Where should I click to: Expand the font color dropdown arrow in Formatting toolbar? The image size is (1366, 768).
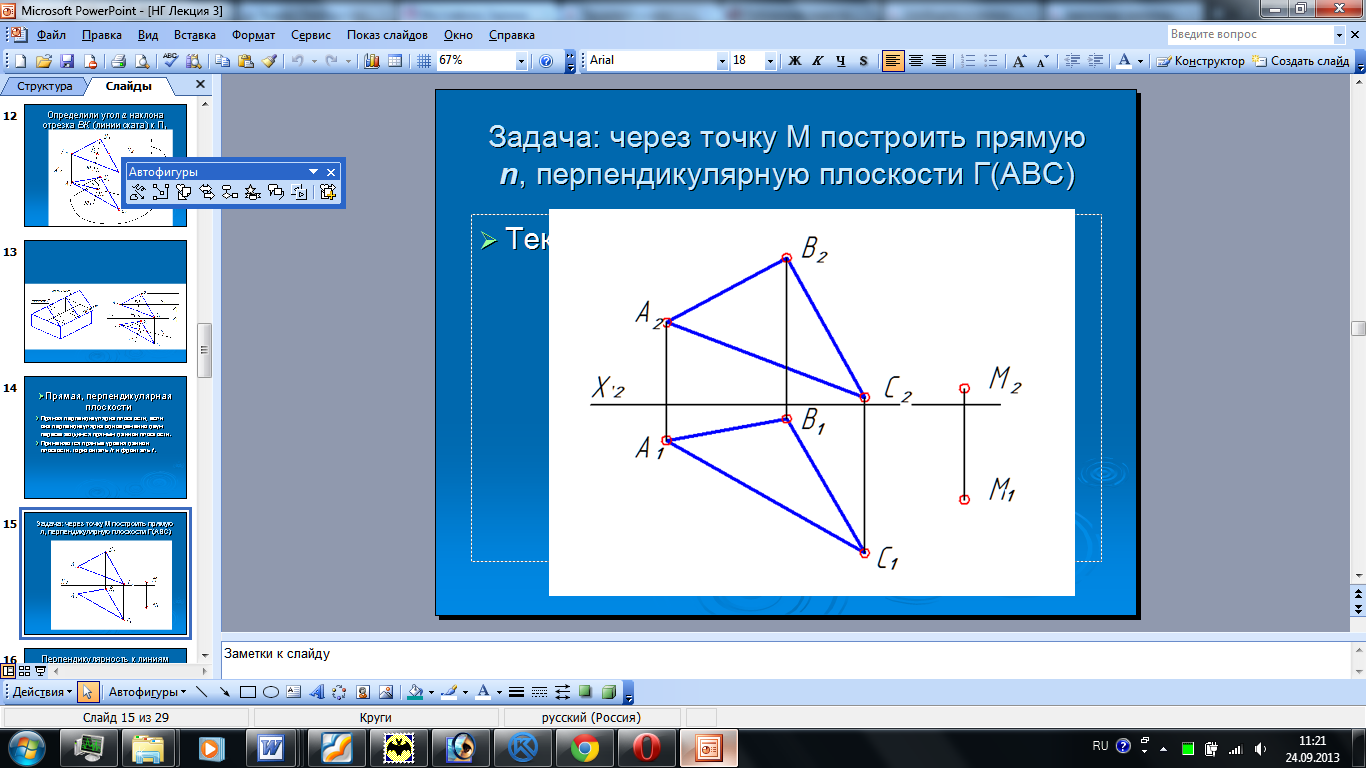pyautogui.click(x=1141, y=61)
